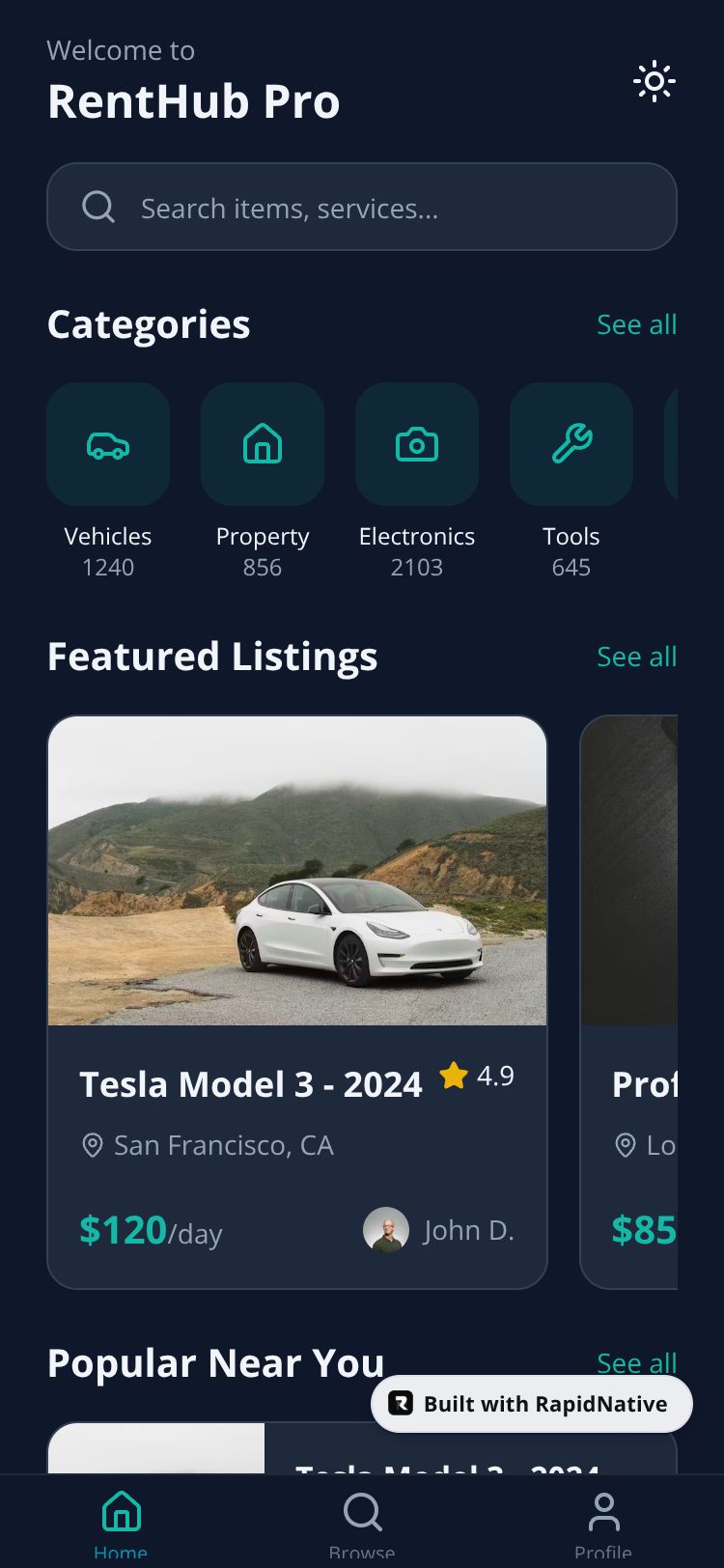Image resolution: width=724 pixels, height=1568 pixels.
Task: Toggle the light/dark theme sun icon
Action: click(654, 81)
